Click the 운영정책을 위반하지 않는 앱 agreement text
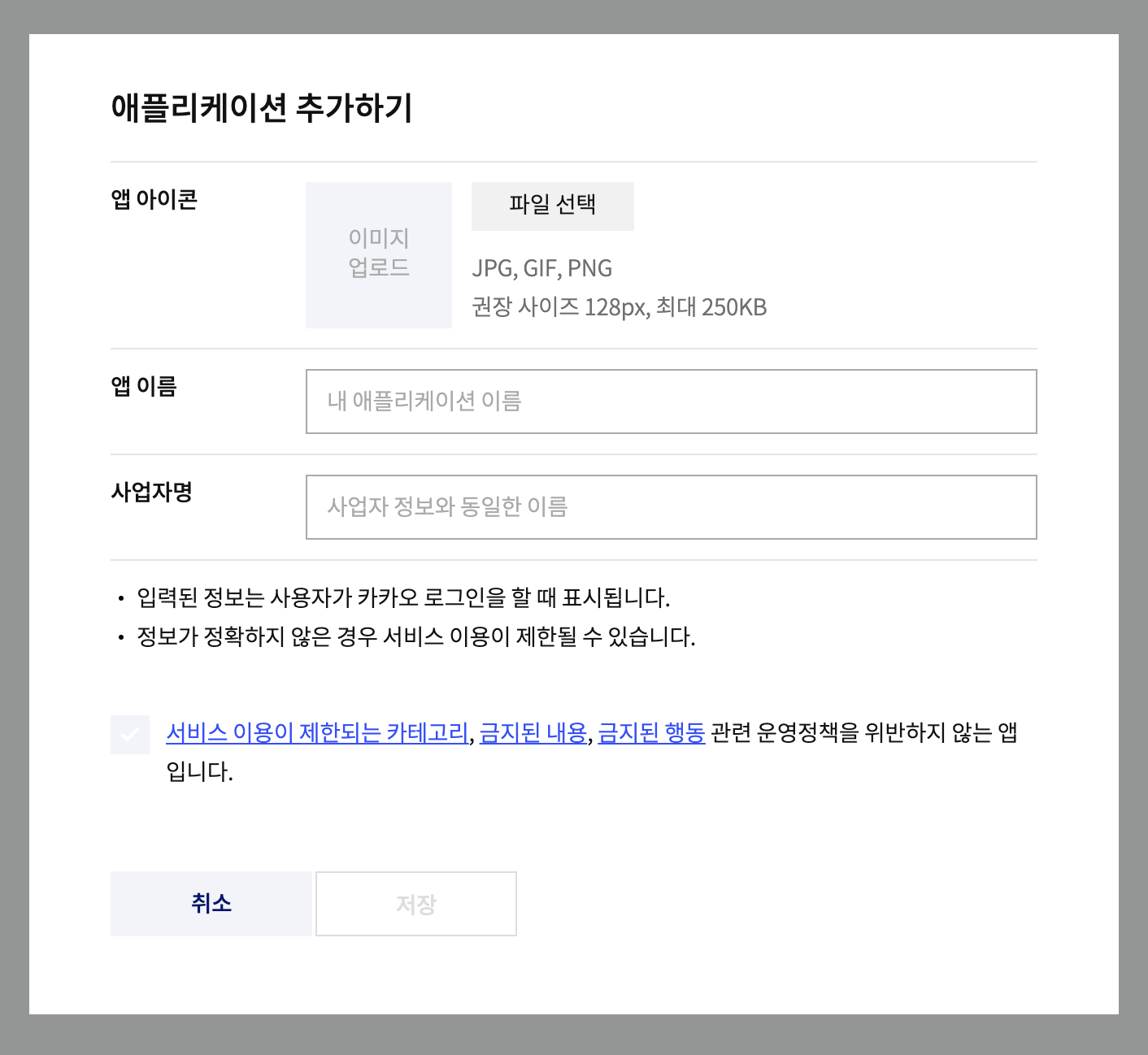1148x1055 pixels. (862, 733)
